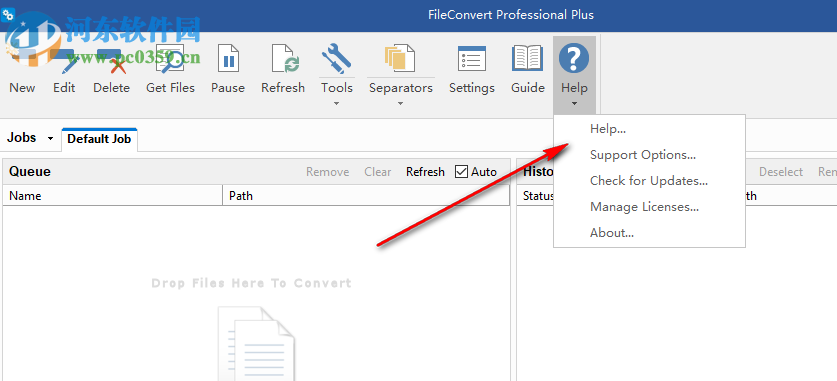Click the Get Files magnifier icon

tap(170, 59)
